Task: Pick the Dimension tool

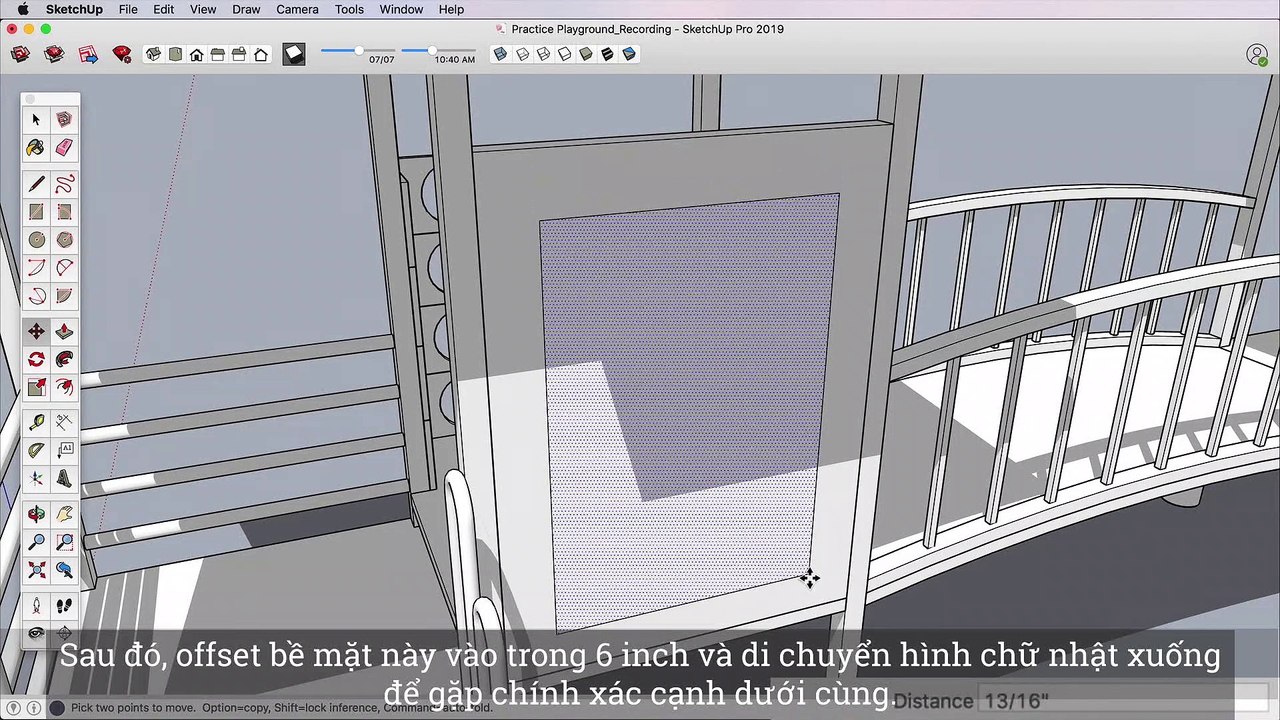Action: point(64,422)
